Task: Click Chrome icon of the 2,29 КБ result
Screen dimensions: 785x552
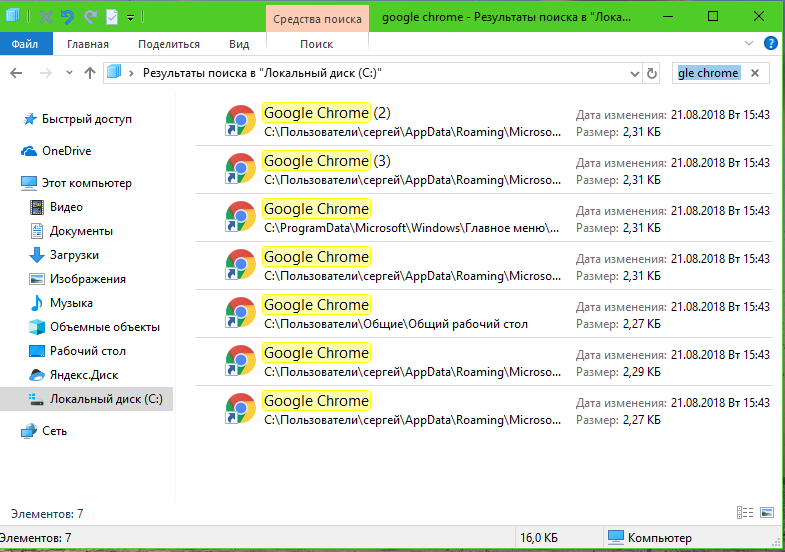Action: tap(240, 361)
